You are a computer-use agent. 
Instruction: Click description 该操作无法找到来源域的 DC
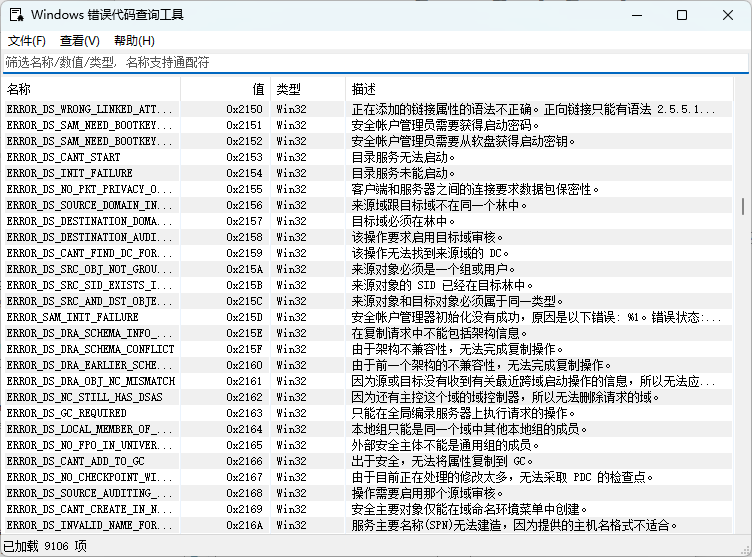click(430, 253)
